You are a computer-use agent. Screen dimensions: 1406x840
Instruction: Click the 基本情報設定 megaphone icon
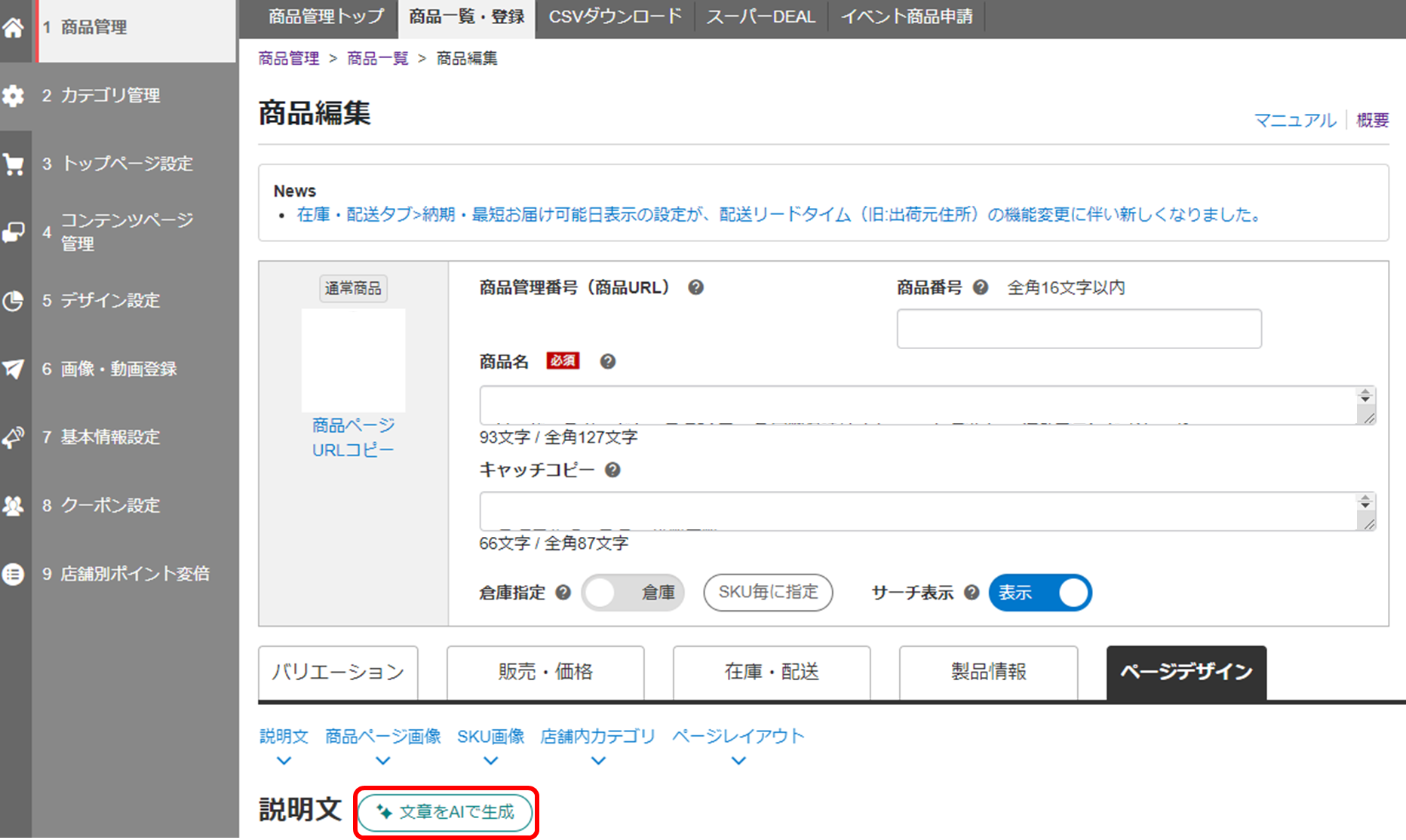(15, 437)
